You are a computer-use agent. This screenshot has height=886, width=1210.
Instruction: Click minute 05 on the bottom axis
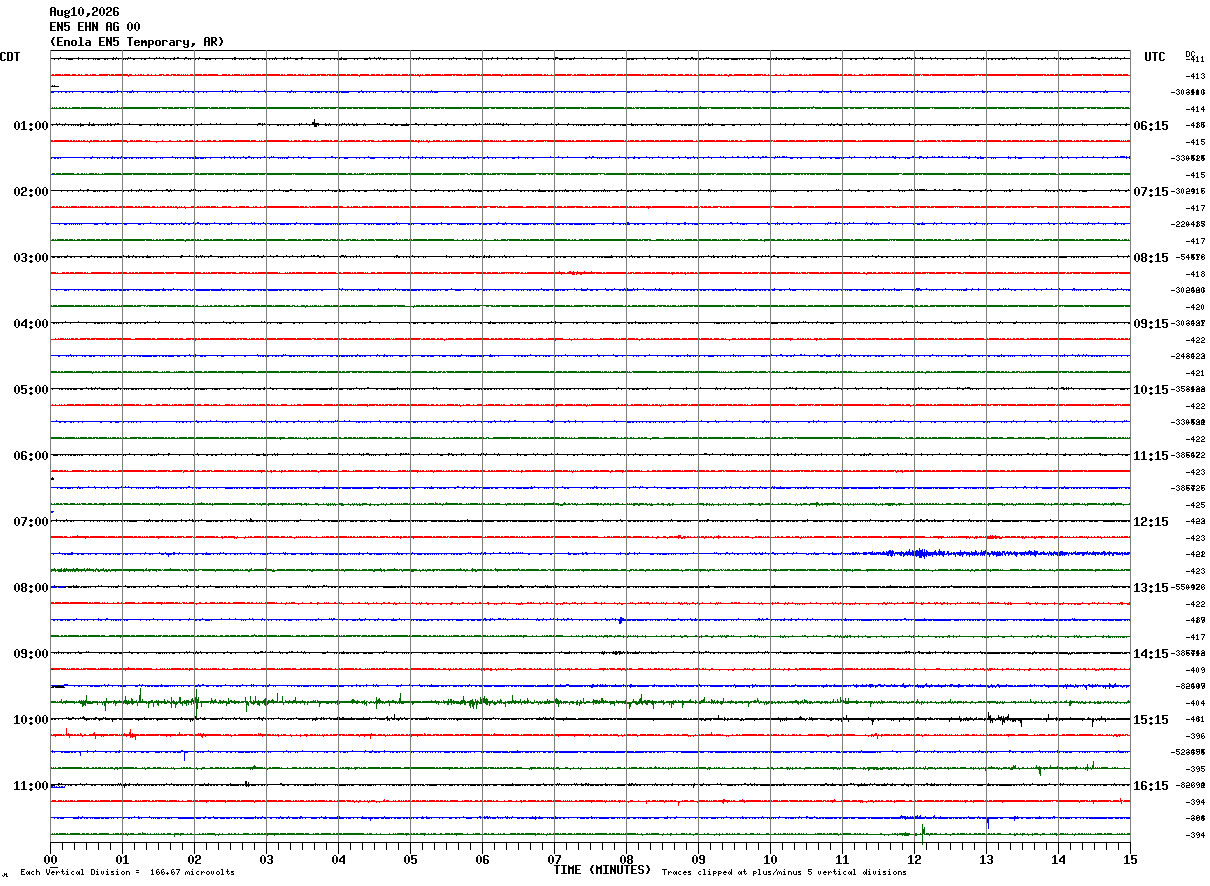pos(410,859)
